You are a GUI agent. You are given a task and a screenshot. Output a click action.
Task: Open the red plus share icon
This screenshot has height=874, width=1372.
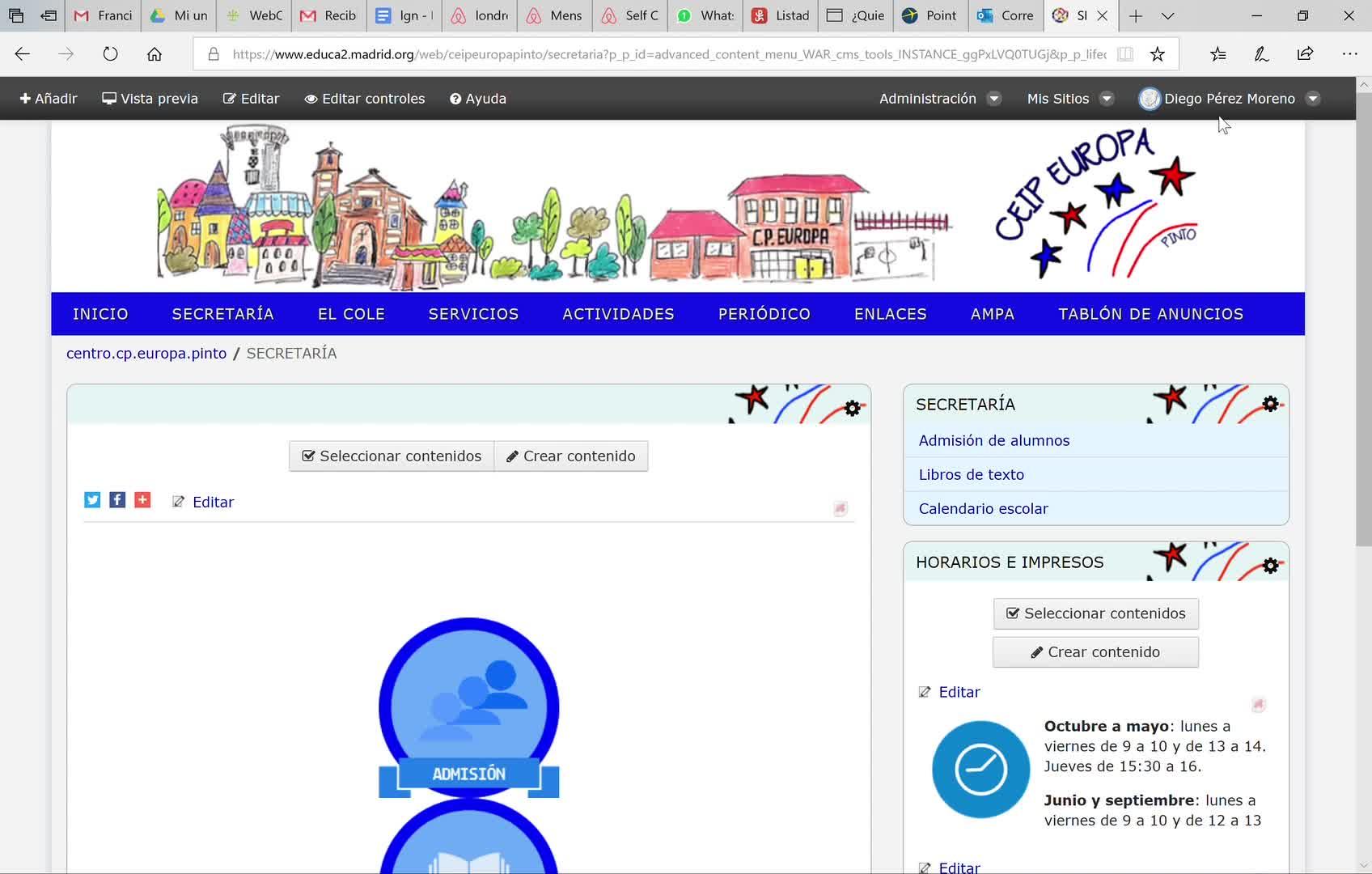tap(142, 500)
